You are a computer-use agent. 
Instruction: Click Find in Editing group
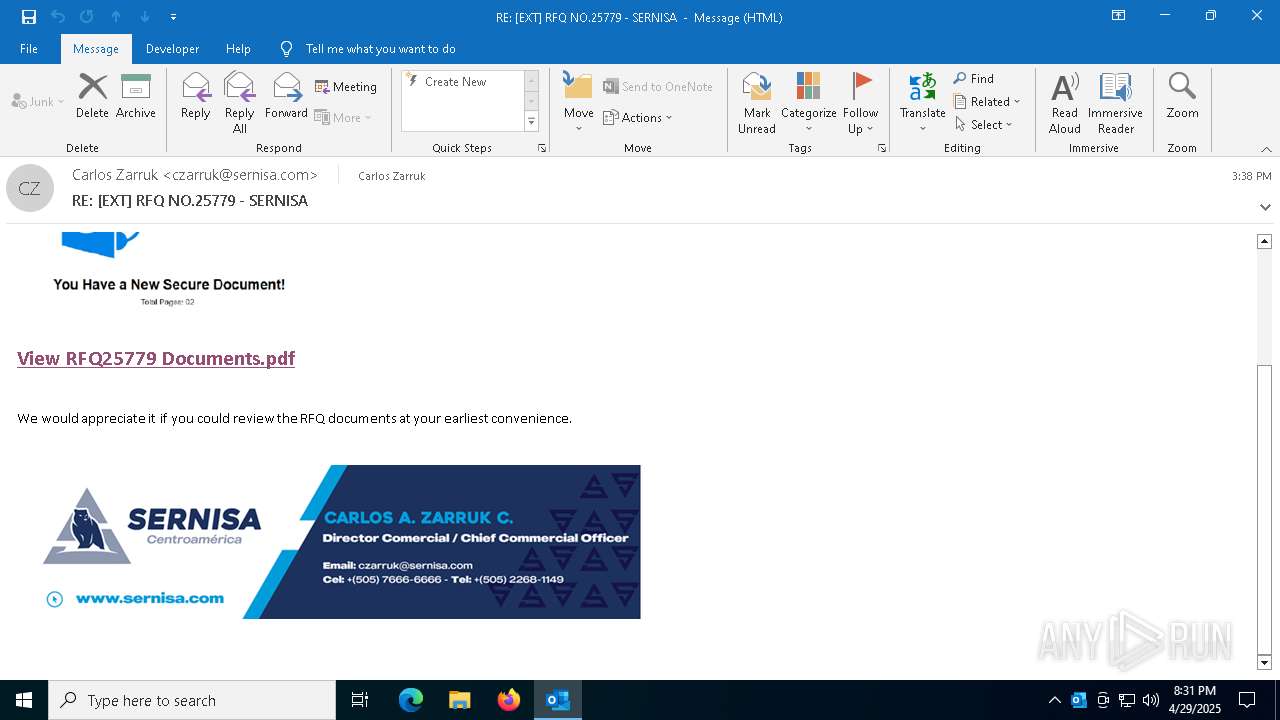point(974,79)
